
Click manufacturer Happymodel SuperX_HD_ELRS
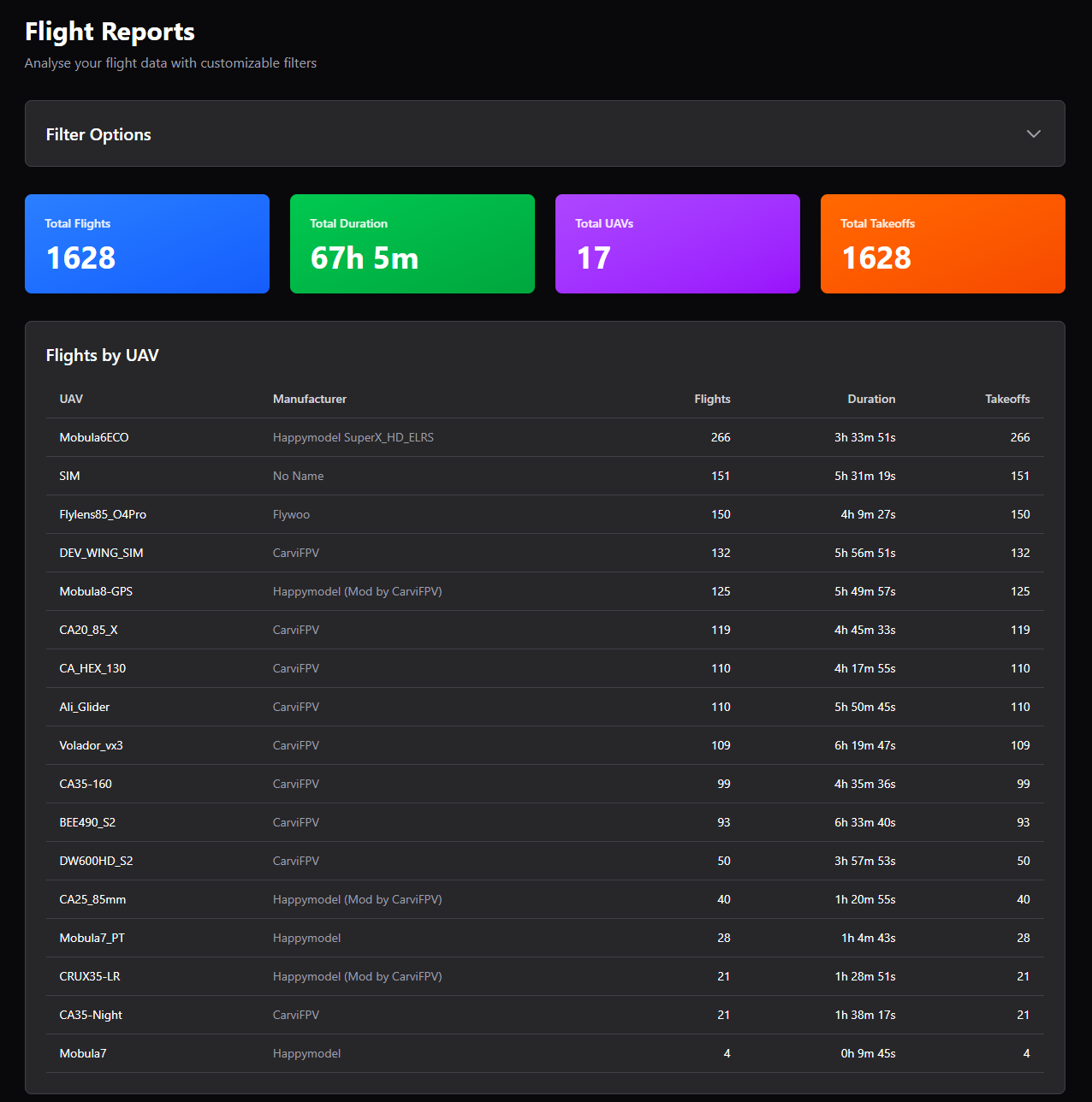click(353, 437)
